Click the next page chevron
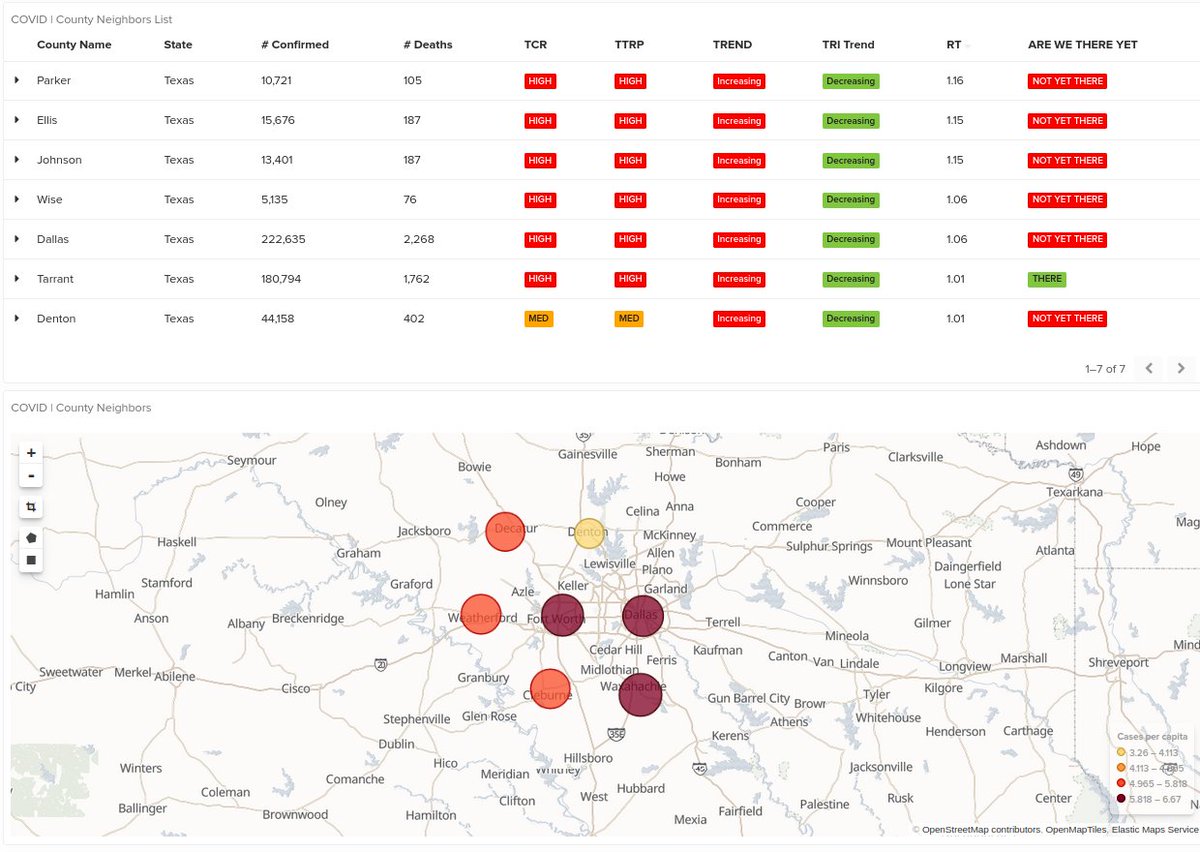1200x852 pixels. (x=1181, y=368)
